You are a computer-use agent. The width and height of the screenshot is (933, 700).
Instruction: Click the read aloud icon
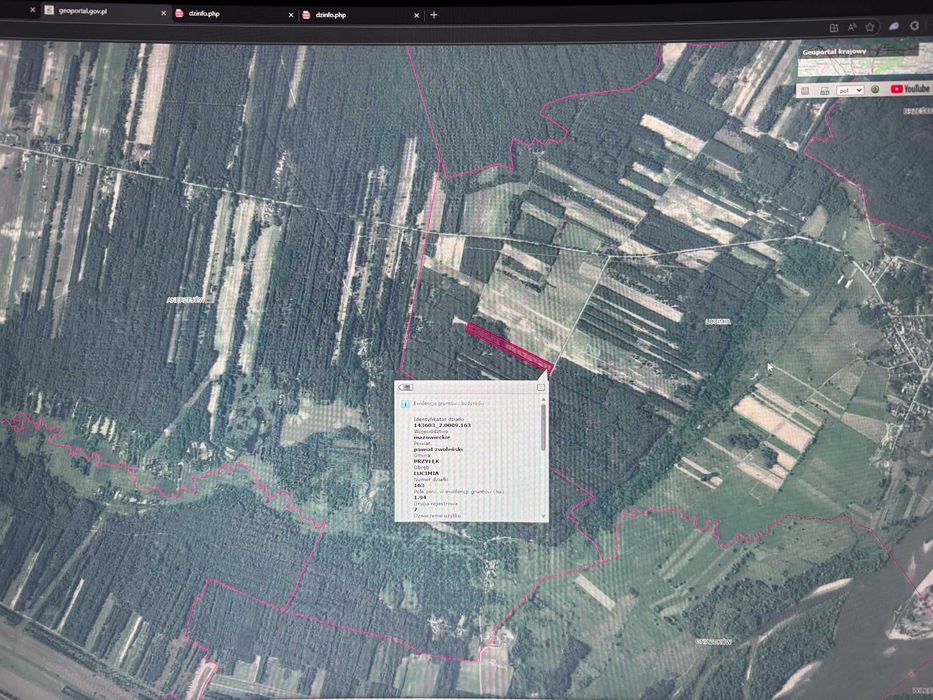point(851,27)
